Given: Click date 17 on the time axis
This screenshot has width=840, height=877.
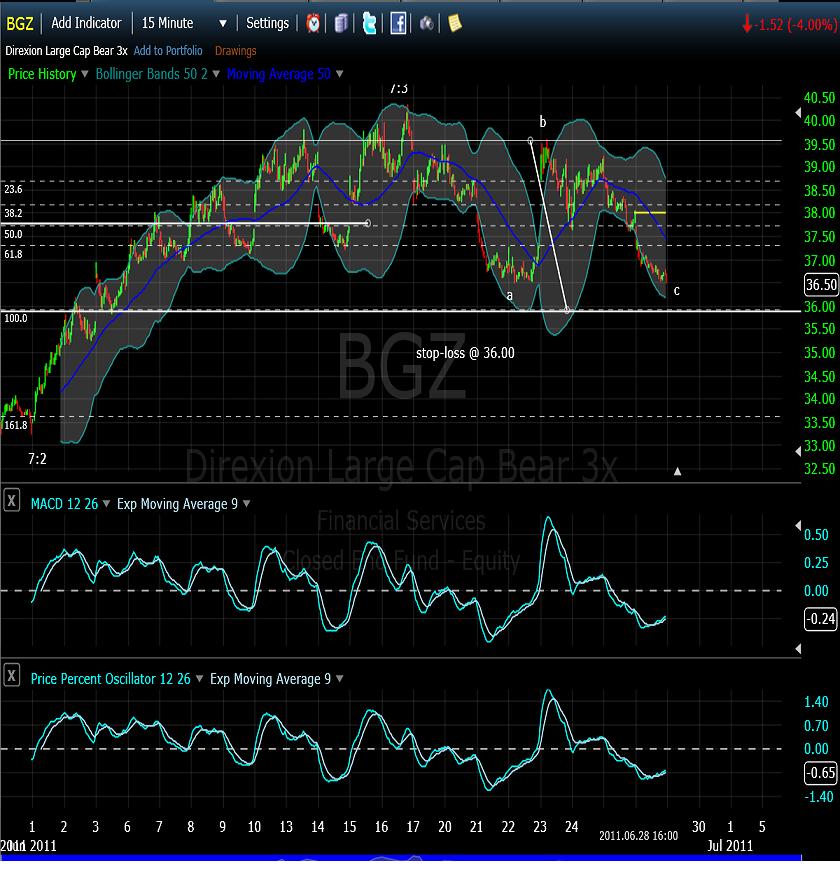Looking at the screenshot, I should 413,826.
